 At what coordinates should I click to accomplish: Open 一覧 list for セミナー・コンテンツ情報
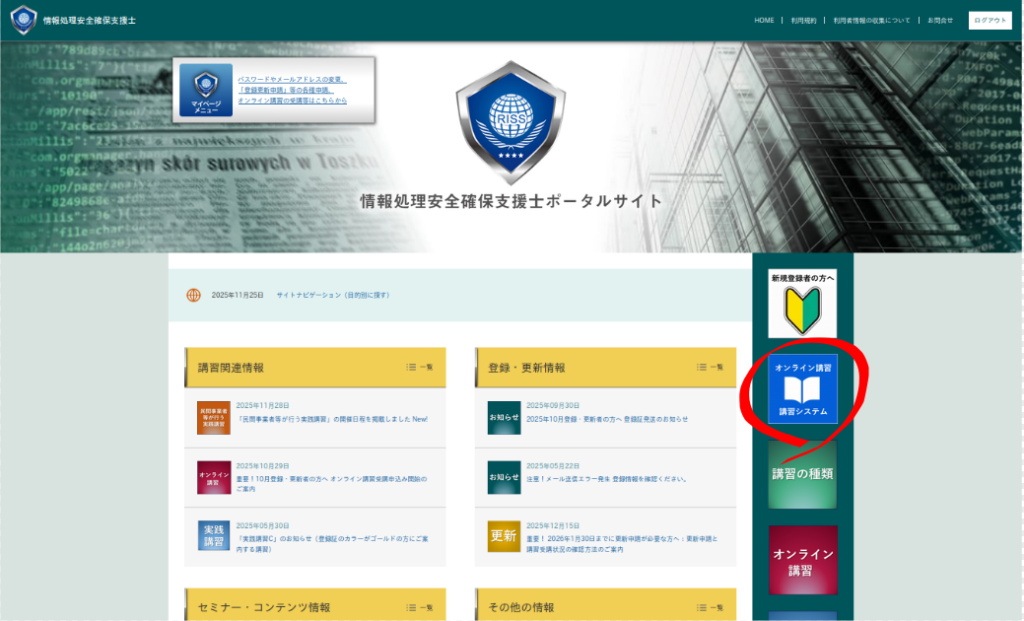[420, 607]
